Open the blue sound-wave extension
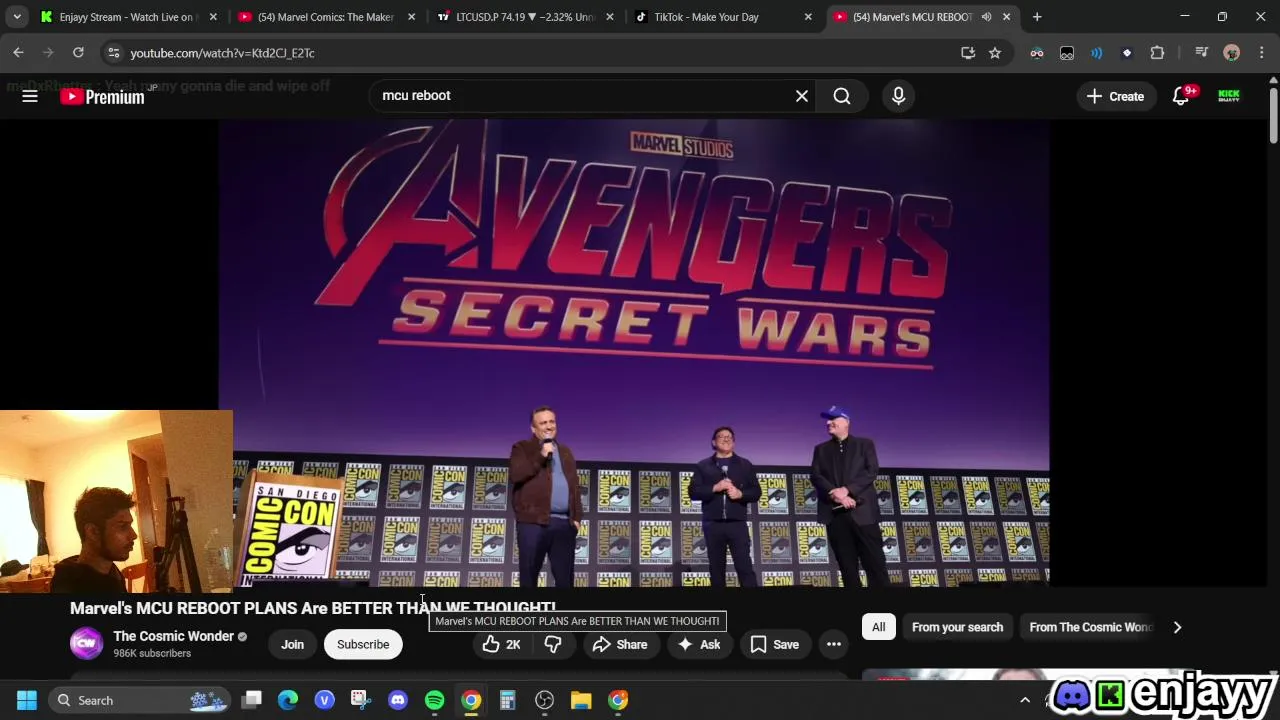This screenshot has width=1280, height=720. 1097,53
